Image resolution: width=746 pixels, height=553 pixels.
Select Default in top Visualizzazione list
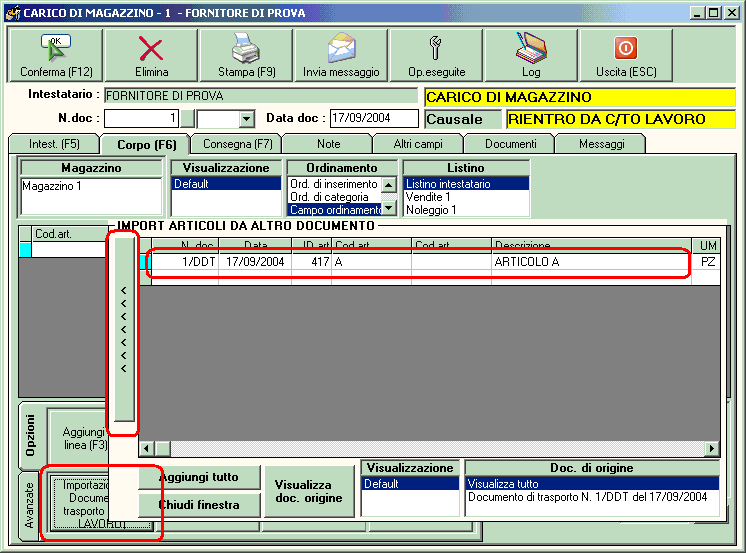[x=226, y=184]
